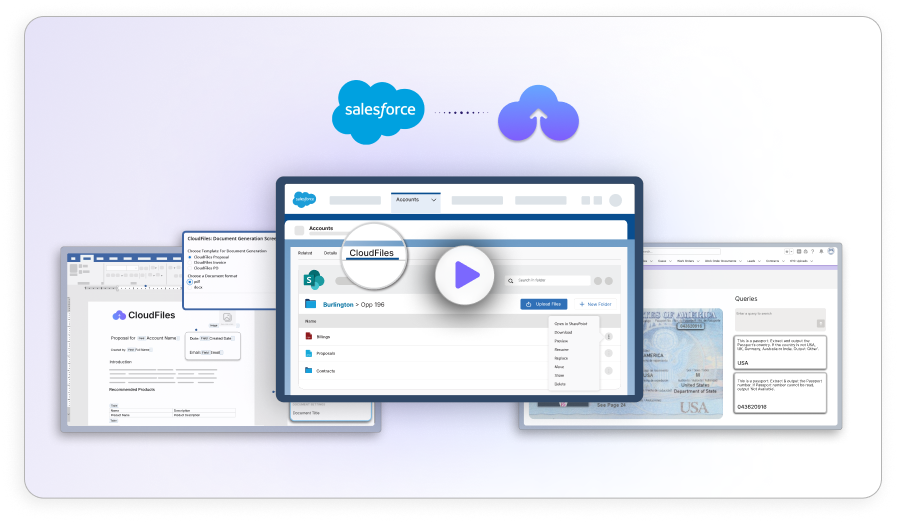Screen dimensions: 898x523
Task: Click the help question mark icon in right window
Action: point(813,251)
